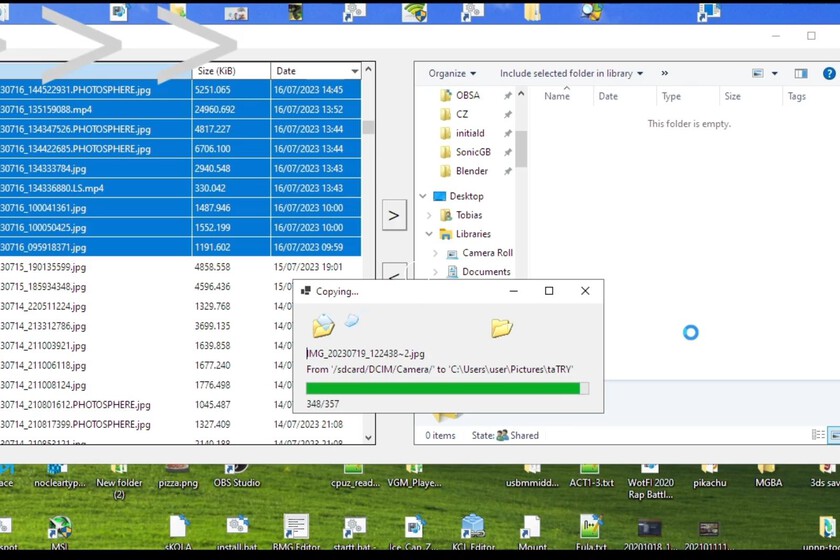840x560 pixels.
Task: Switch to details view icon in status bar
Action: pyautogui.click(x=818, y=435)
